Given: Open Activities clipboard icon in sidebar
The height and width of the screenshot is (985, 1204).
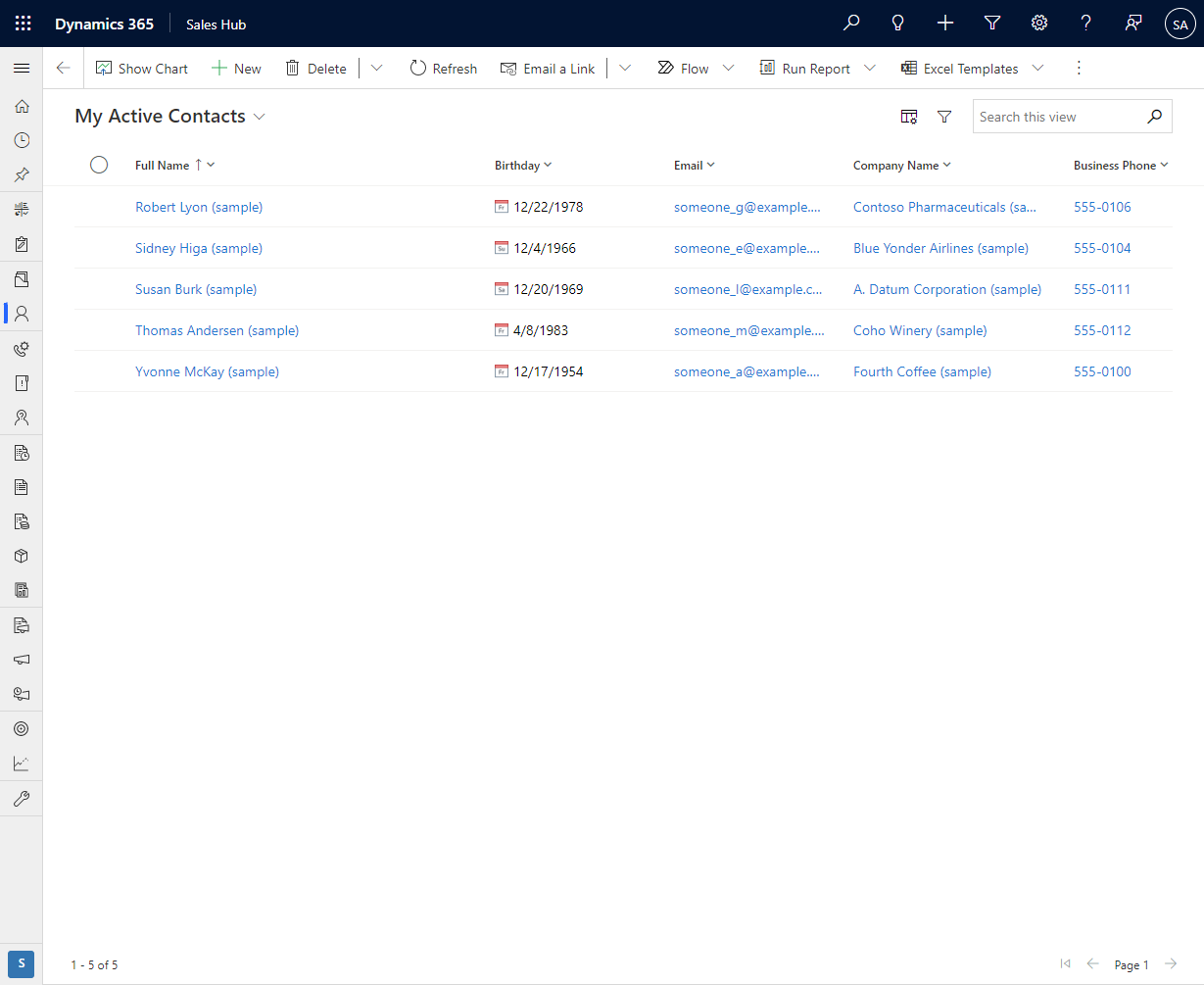Looking at the screenshot, I should [22, 244].
